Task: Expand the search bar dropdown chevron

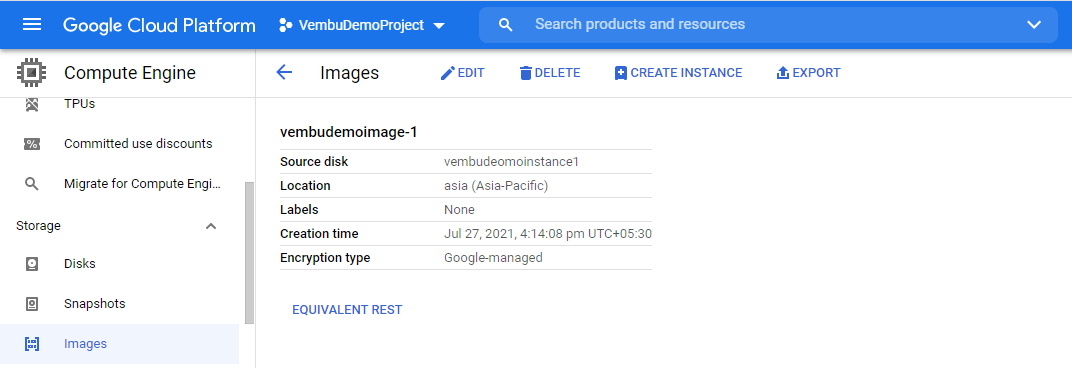Action: coord(1033,25)
